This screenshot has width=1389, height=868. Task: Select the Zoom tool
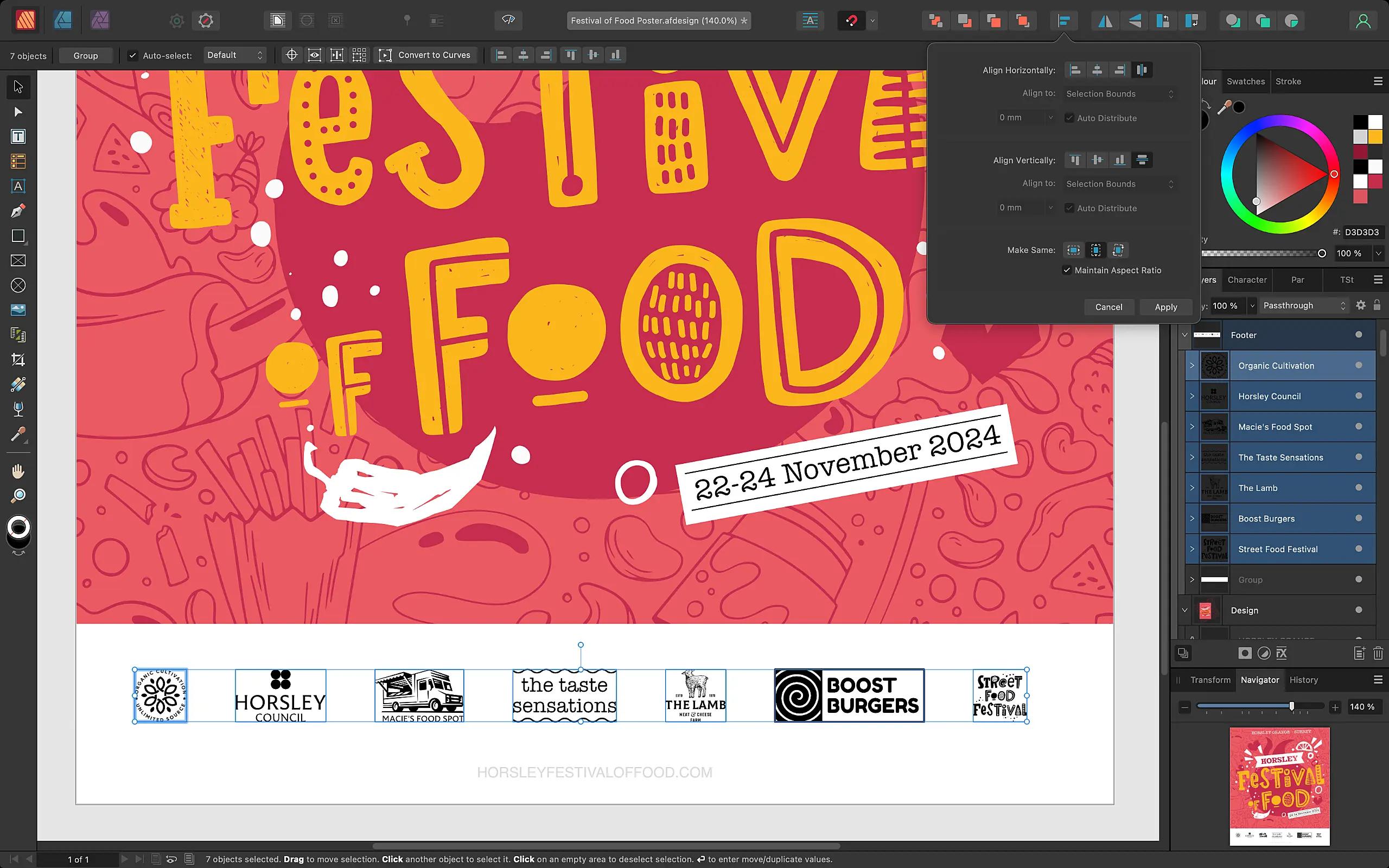pos(18,495)
